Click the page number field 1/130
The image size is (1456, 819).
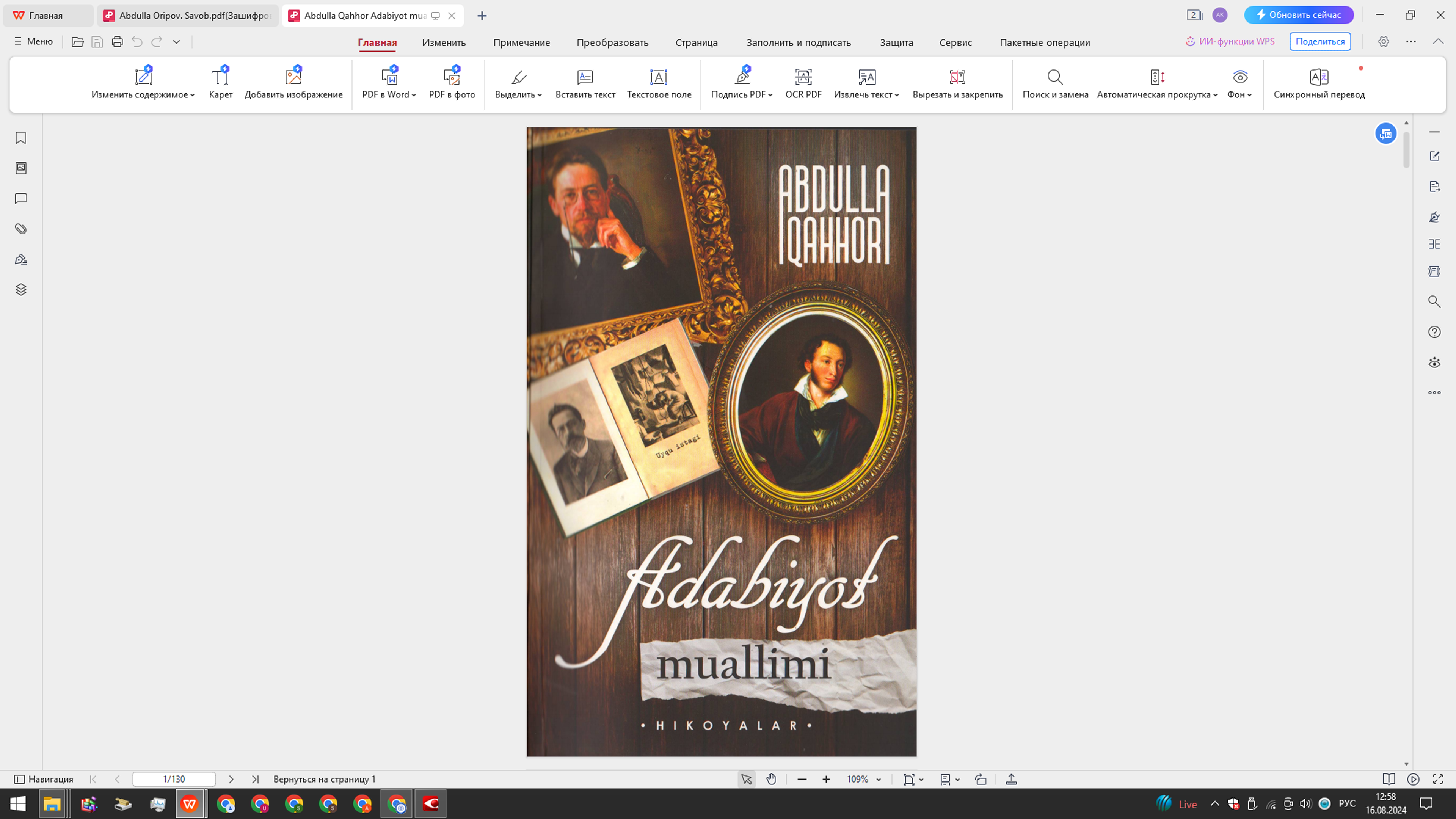click(174, 779)
